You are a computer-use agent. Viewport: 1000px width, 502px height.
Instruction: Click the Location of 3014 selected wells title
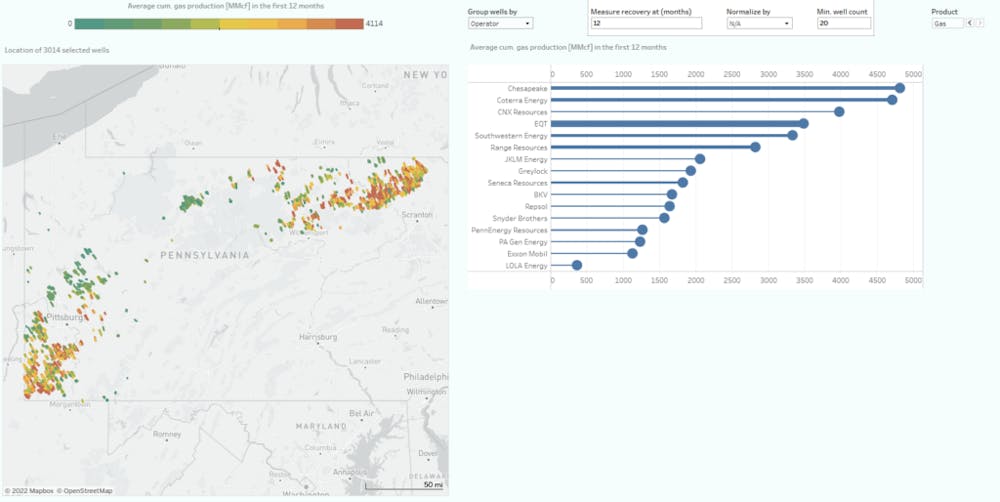tap(57, 50)
